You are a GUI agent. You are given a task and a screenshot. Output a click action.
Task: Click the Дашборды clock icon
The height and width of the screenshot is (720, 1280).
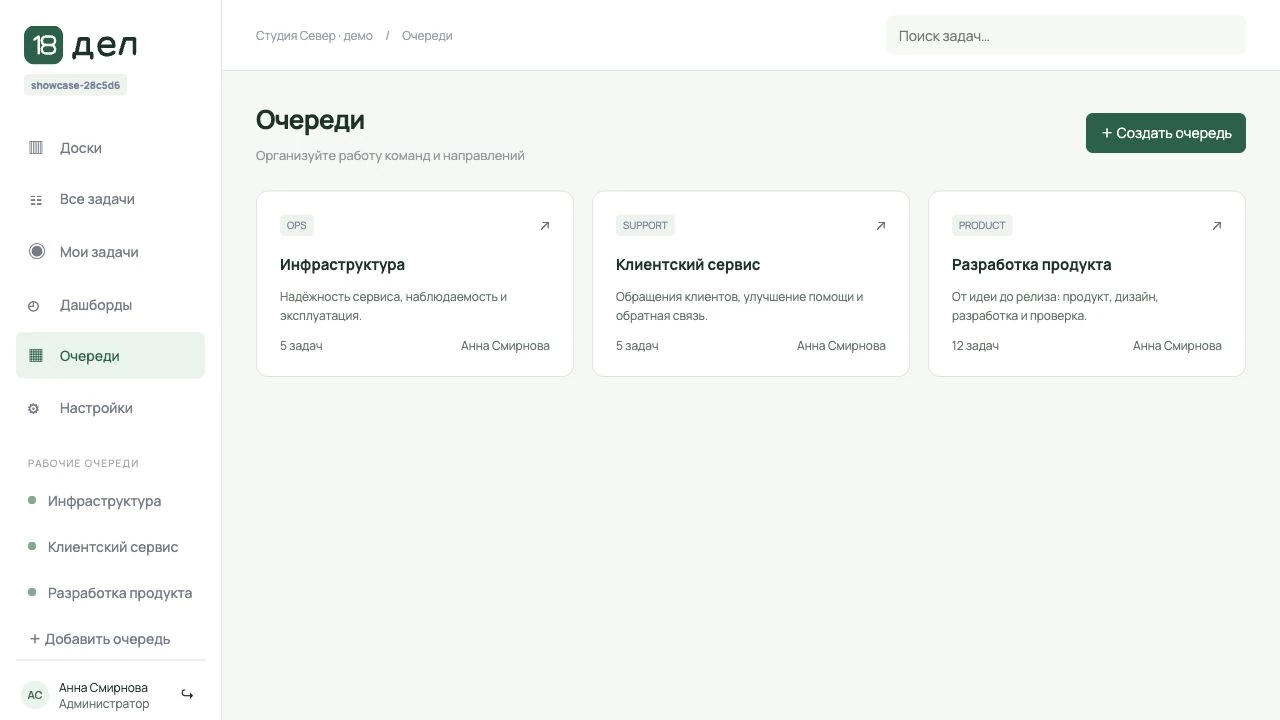point(33,306)
